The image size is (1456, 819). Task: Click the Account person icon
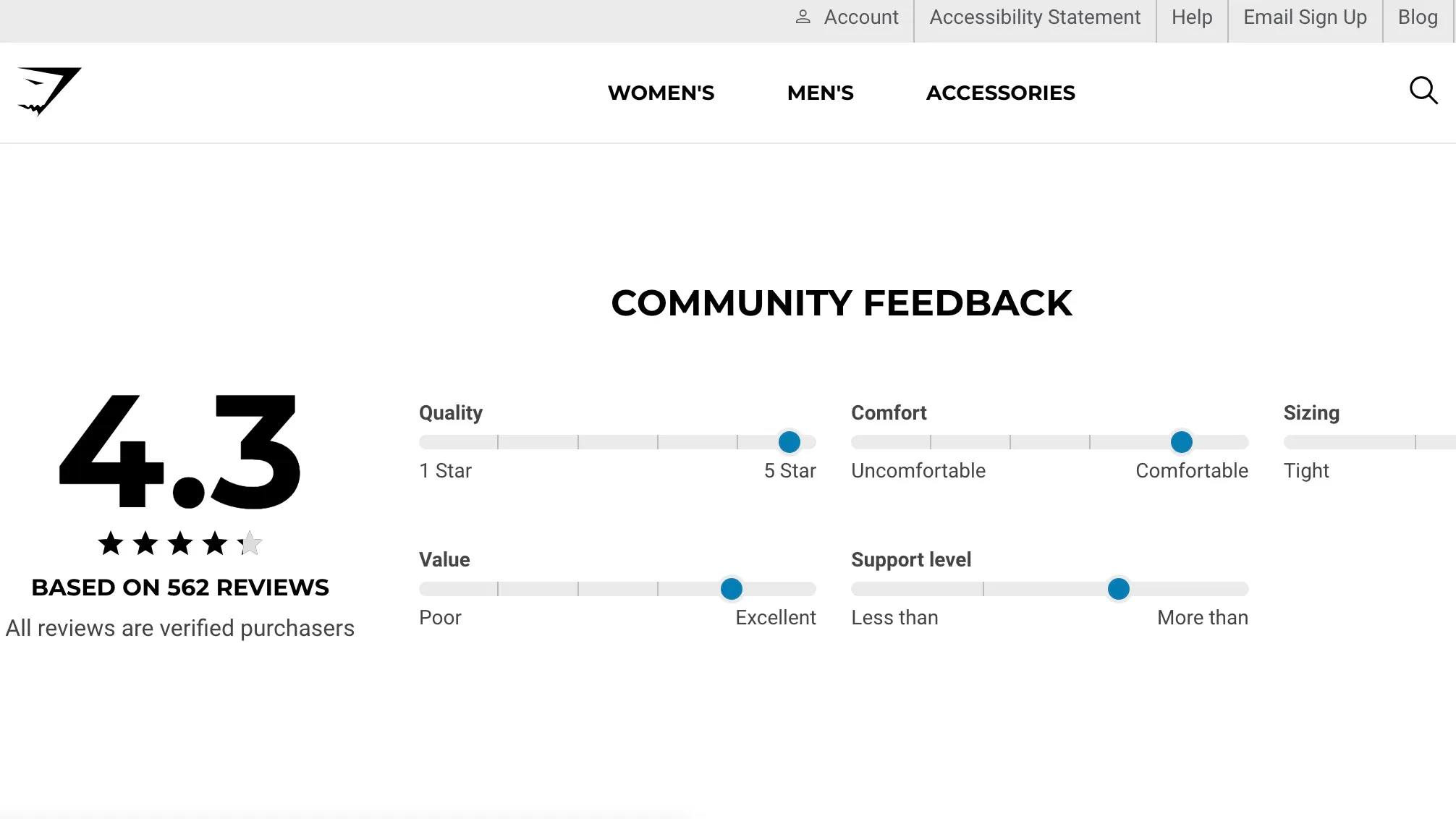coord(803,17)
